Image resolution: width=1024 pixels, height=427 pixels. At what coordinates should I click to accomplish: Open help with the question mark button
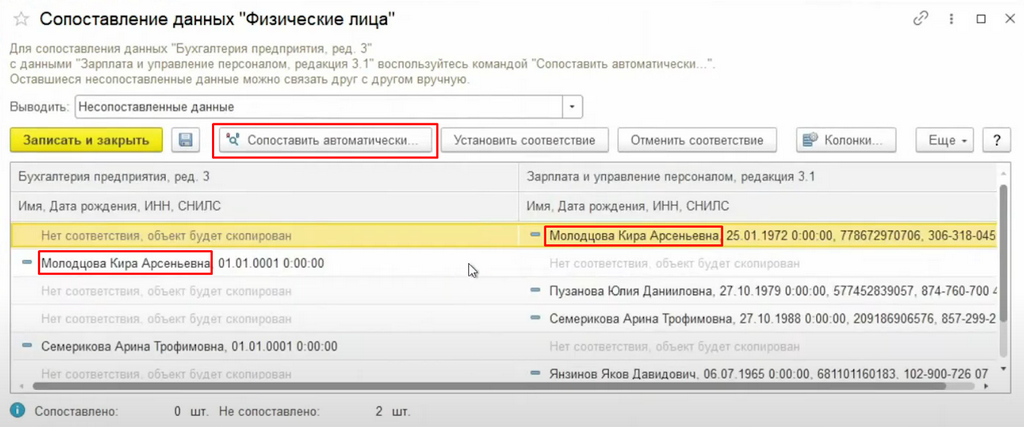(997, 140)
